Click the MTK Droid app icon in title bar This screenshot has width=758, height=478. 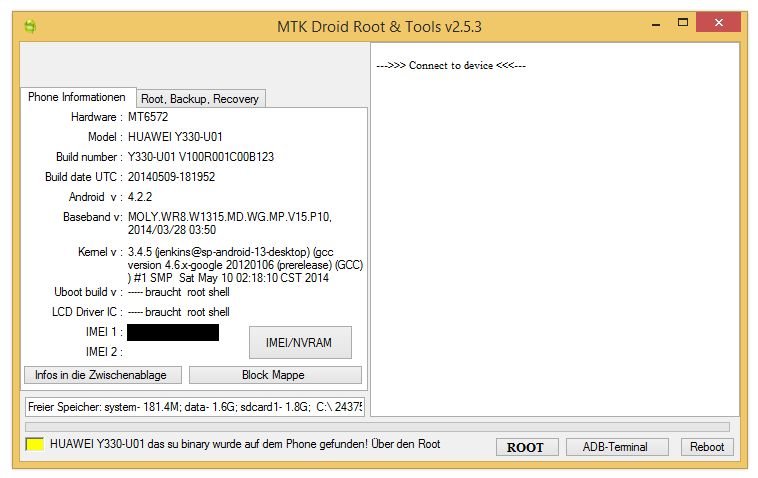(30, 26)
